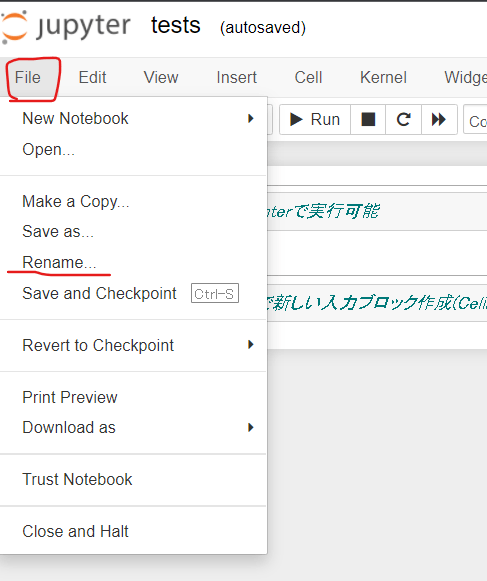Expand the Download as submenu

tap(133, 427)
